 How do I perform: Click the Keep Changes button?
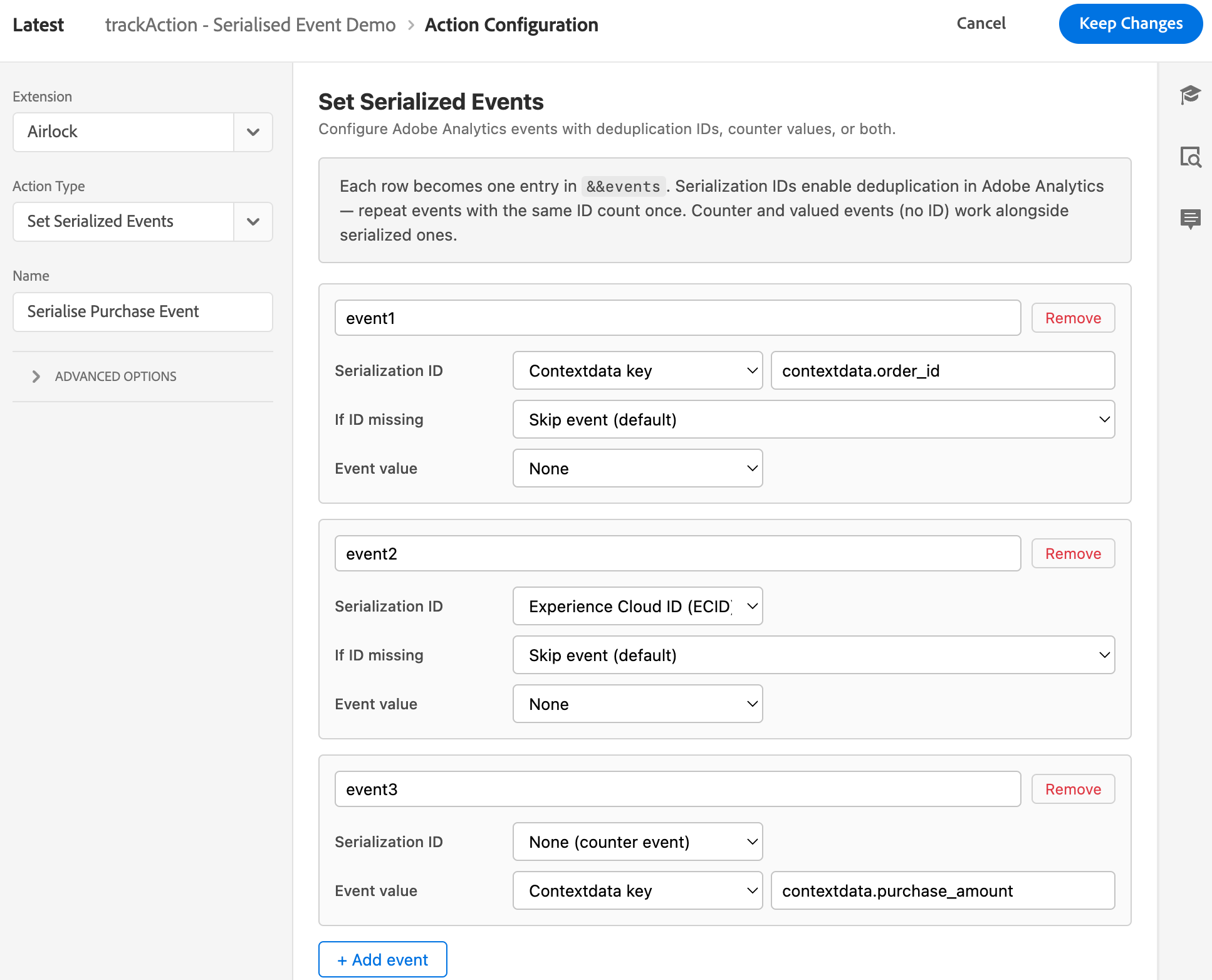pyautogui.click(x=1131, y=24)
